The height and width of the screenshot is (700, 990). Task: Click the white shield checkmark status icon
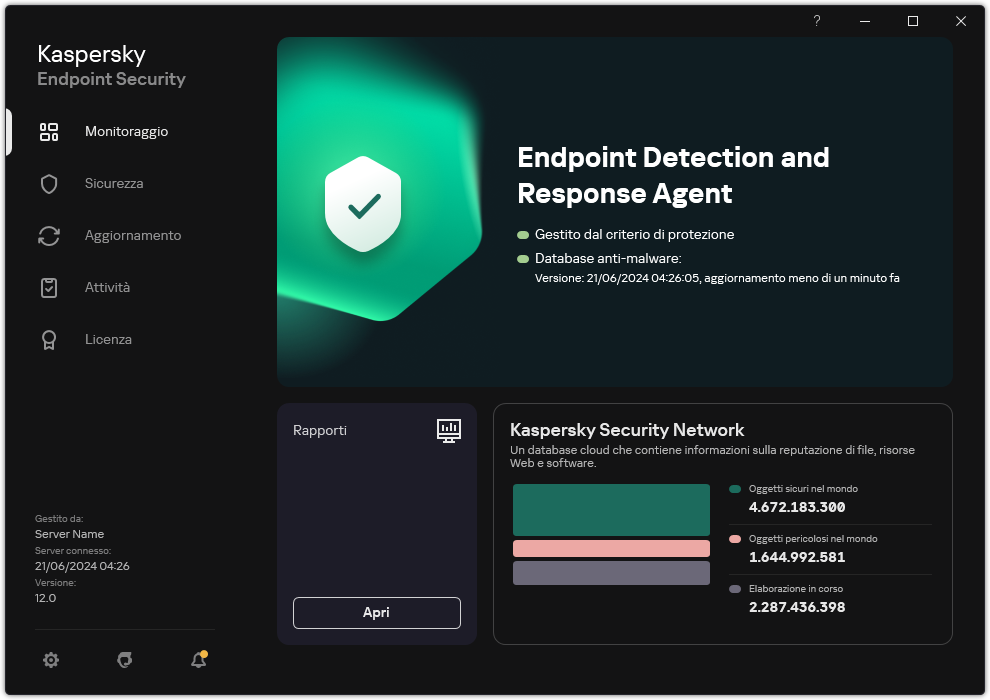(363, 204)
